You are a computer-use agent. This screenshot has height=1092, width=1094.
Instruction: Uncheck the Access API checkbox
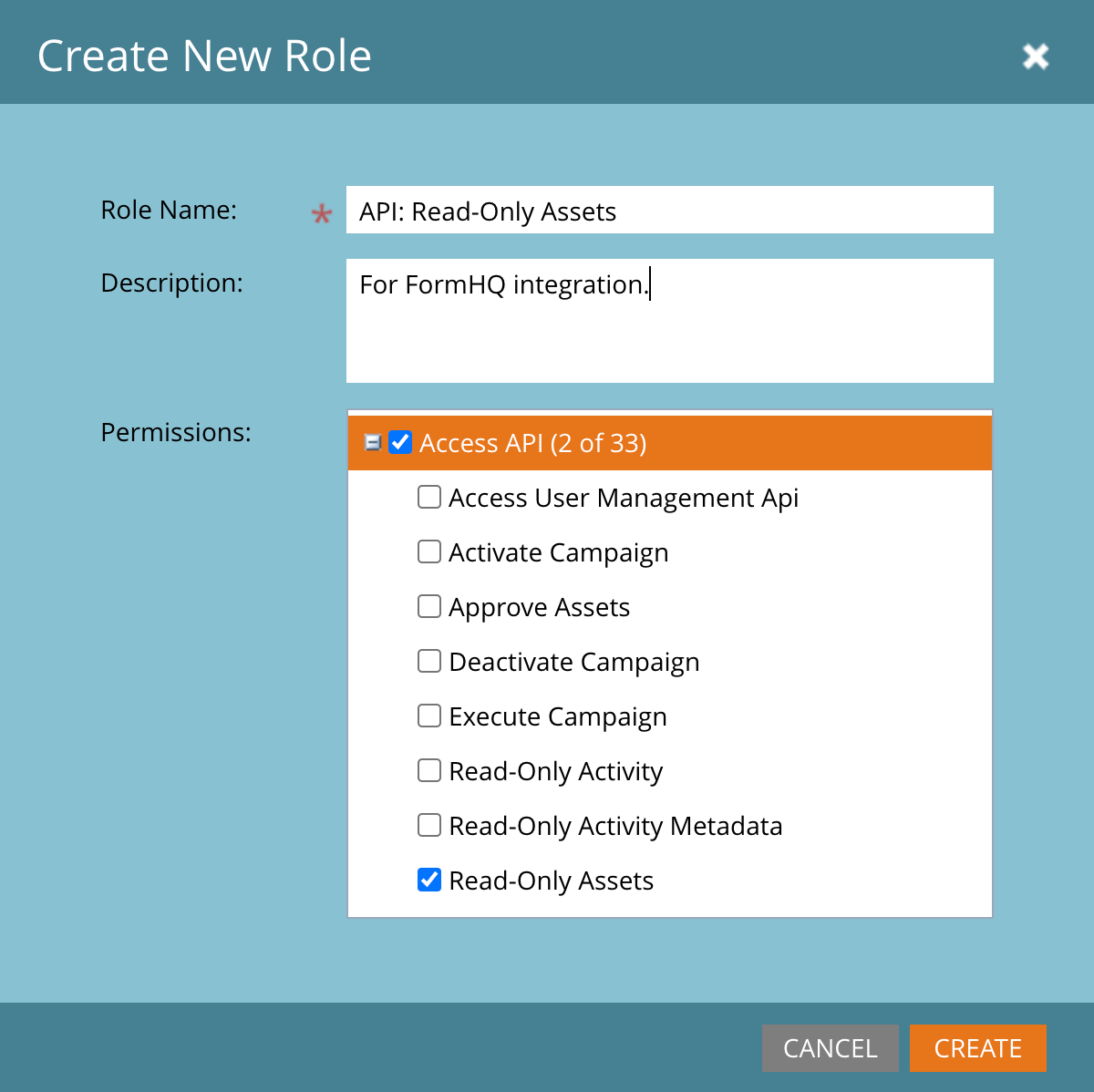pyautogui.click(x=400, y=442)
